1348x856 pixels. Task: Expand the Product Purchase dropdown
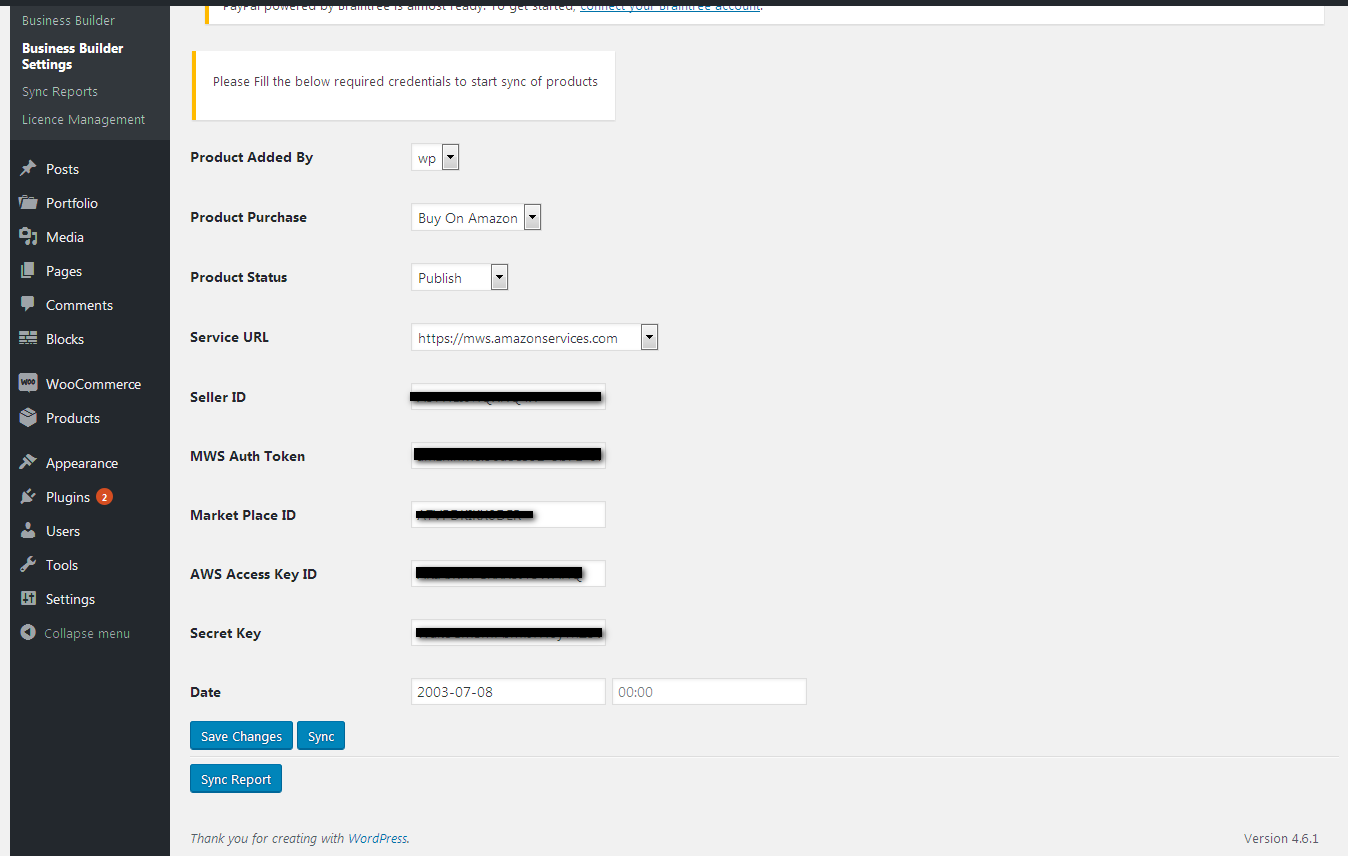476,218
